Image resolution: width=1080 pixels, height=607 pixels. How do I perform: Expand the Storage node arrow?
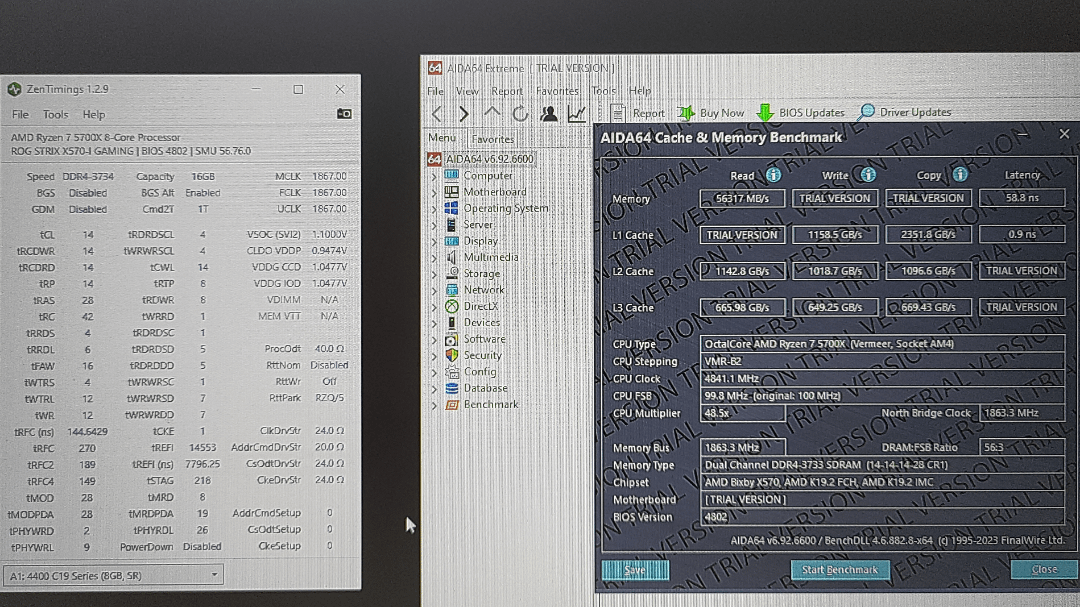435,274
